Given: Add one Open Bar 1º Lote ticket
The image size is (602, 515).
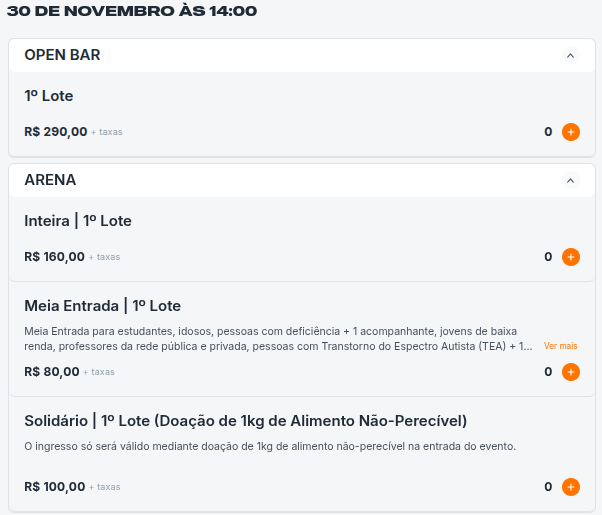Looking at the screenshot, I should tap(571, 132).
